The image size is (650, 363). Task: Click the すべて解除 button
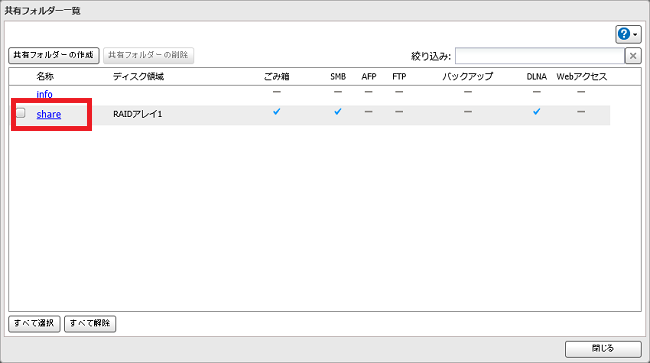point(90,324)
